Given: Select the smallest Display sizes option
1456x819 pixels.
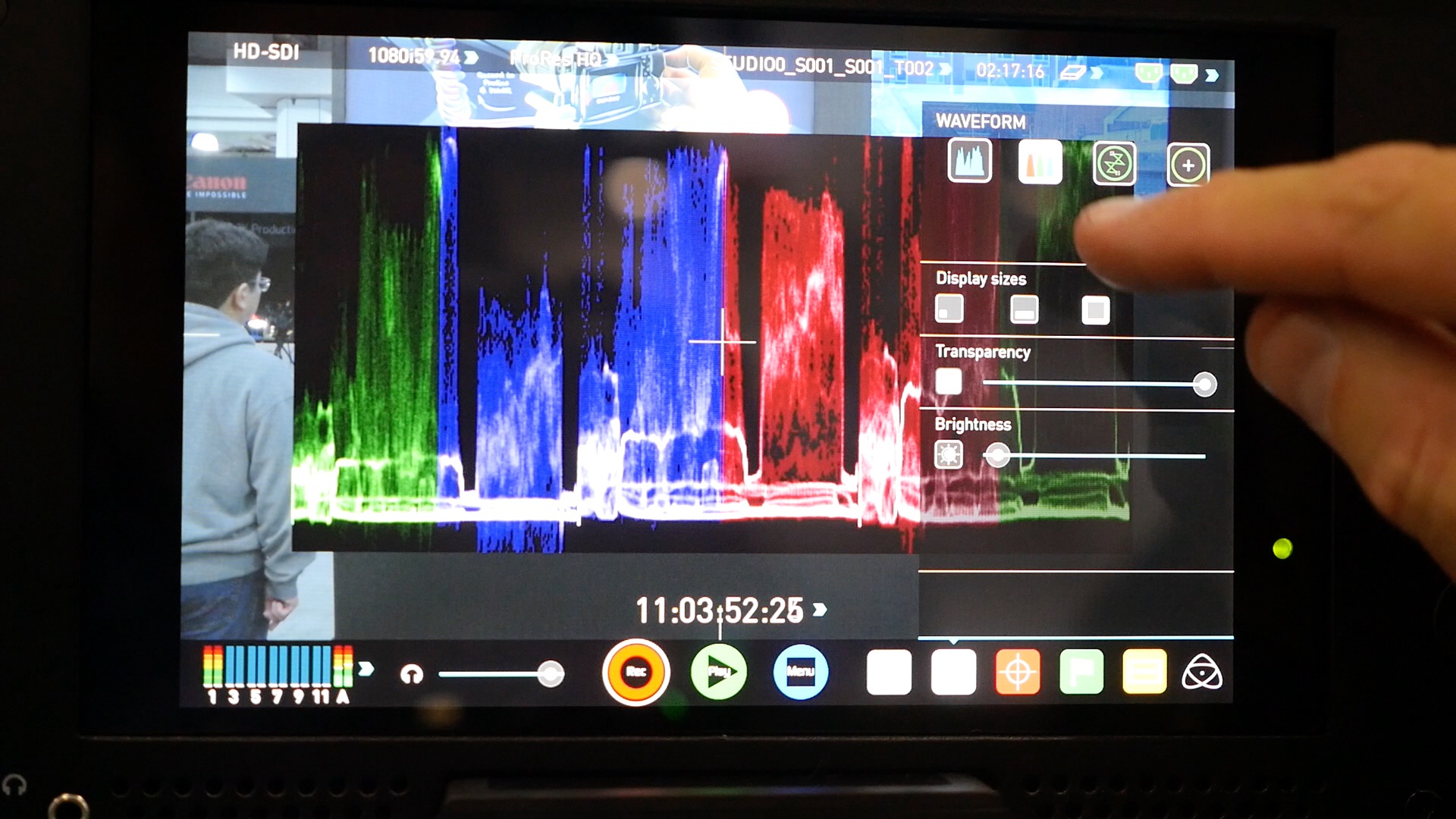Looking at the screenshot, I should coord(949,309).
